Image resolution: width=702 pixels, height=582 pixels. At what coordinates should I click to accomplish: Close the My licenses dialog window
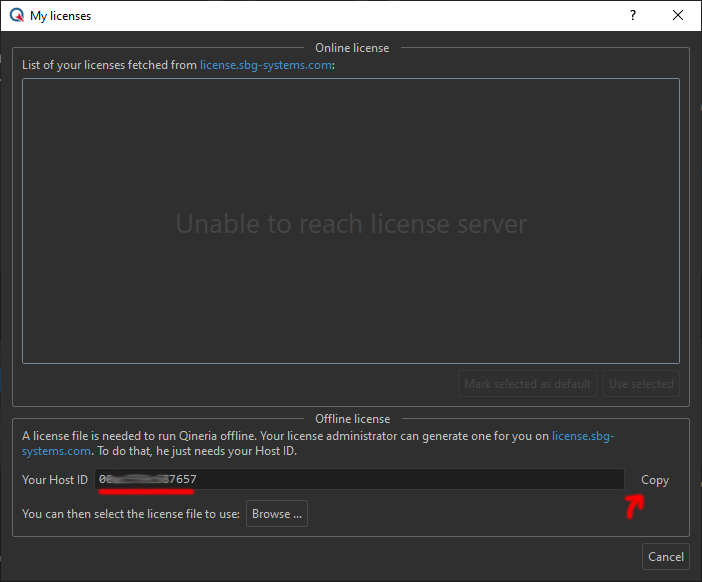click(678, 16)
